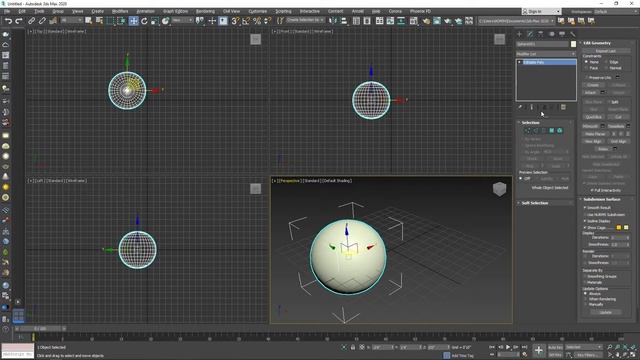Toggle the Percent Snap icon
Viewport: 640px width, 360px height.
257,21
